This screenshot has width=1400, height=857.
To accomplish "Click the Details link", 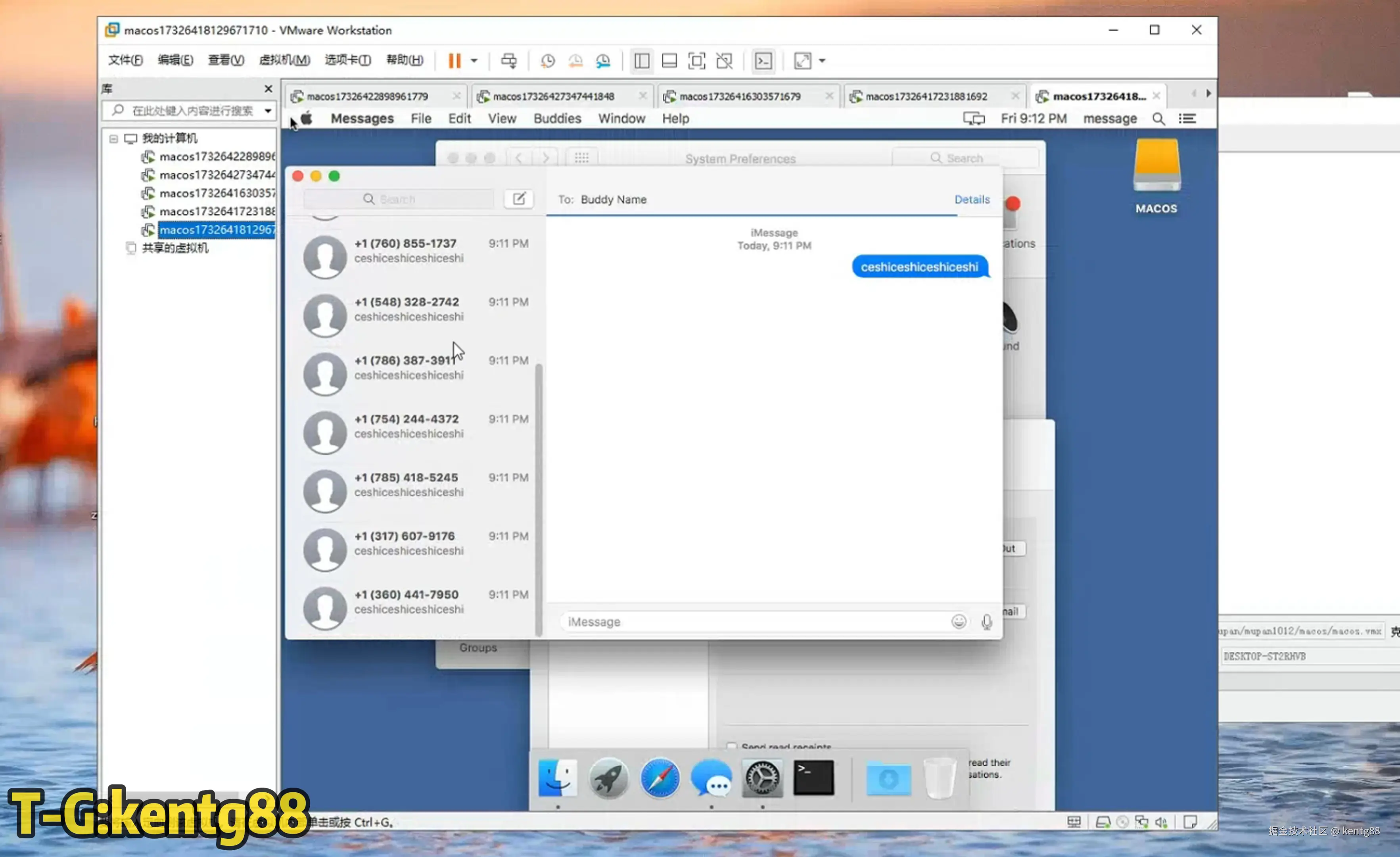I will (972, 200).
